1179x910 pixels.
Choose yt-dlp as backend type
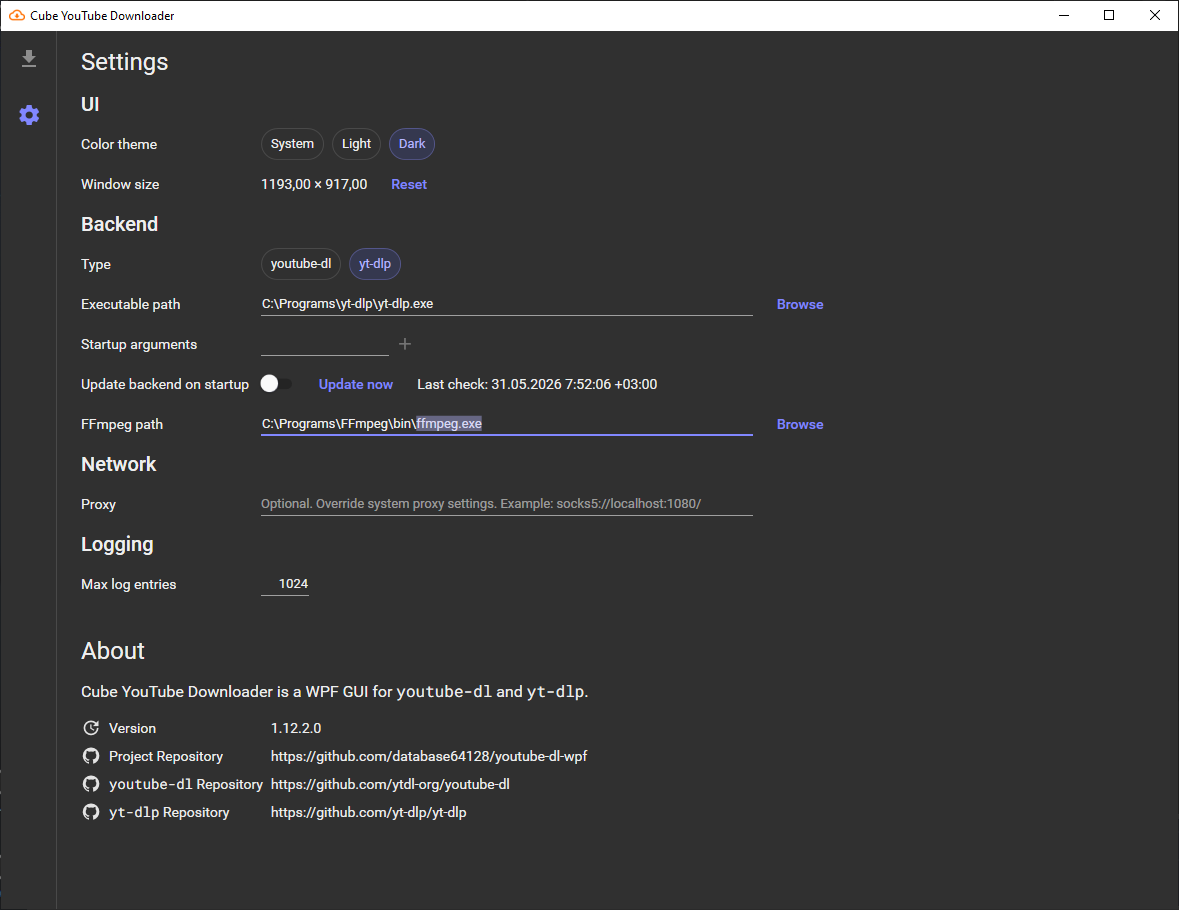(x=374, y=264)
